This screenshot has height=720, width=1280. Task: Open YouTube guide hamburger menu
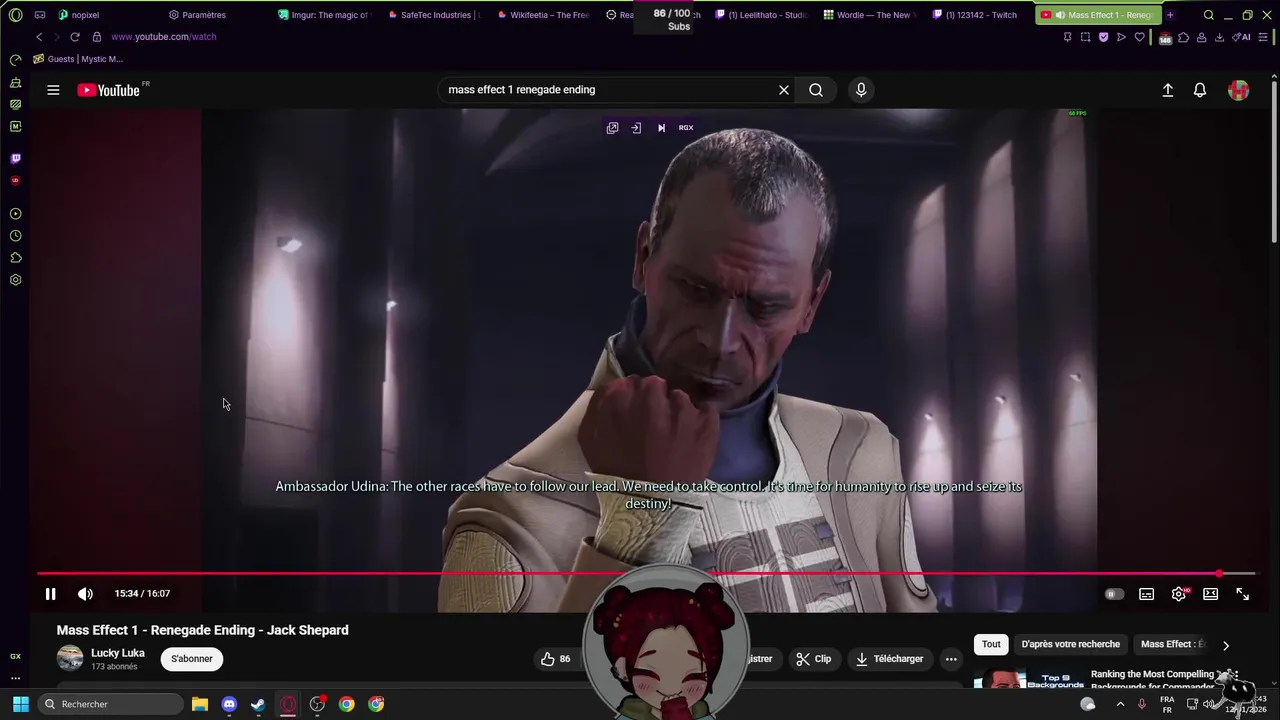pos(53,90)
